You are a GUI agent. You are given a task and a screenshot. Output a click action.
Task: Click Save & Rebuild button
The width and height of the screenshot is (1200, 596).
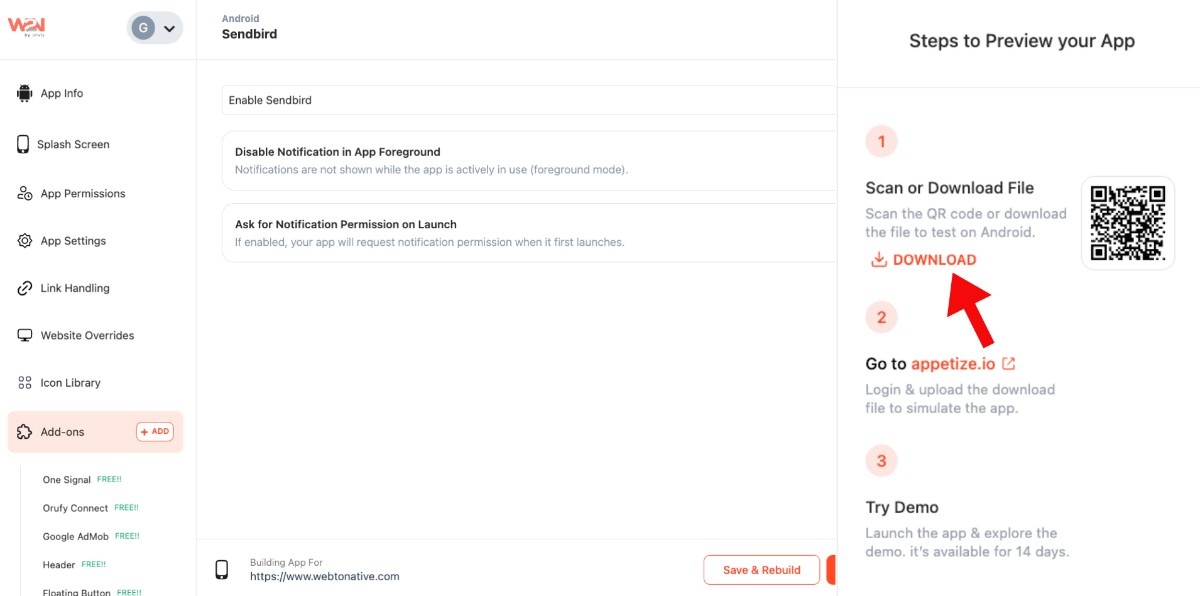tap(761, 570)
